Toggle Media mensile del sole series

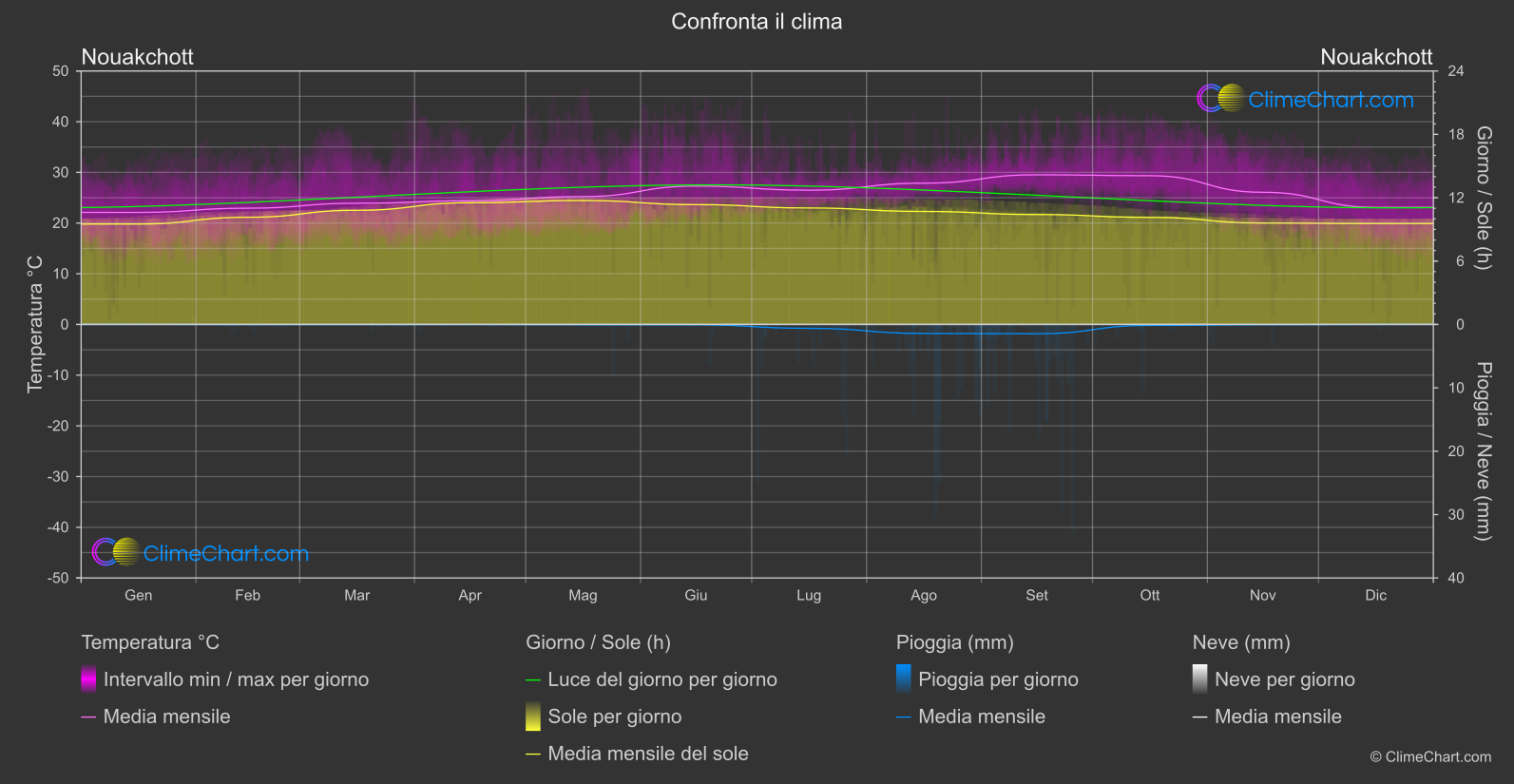(x=648, y=754)
